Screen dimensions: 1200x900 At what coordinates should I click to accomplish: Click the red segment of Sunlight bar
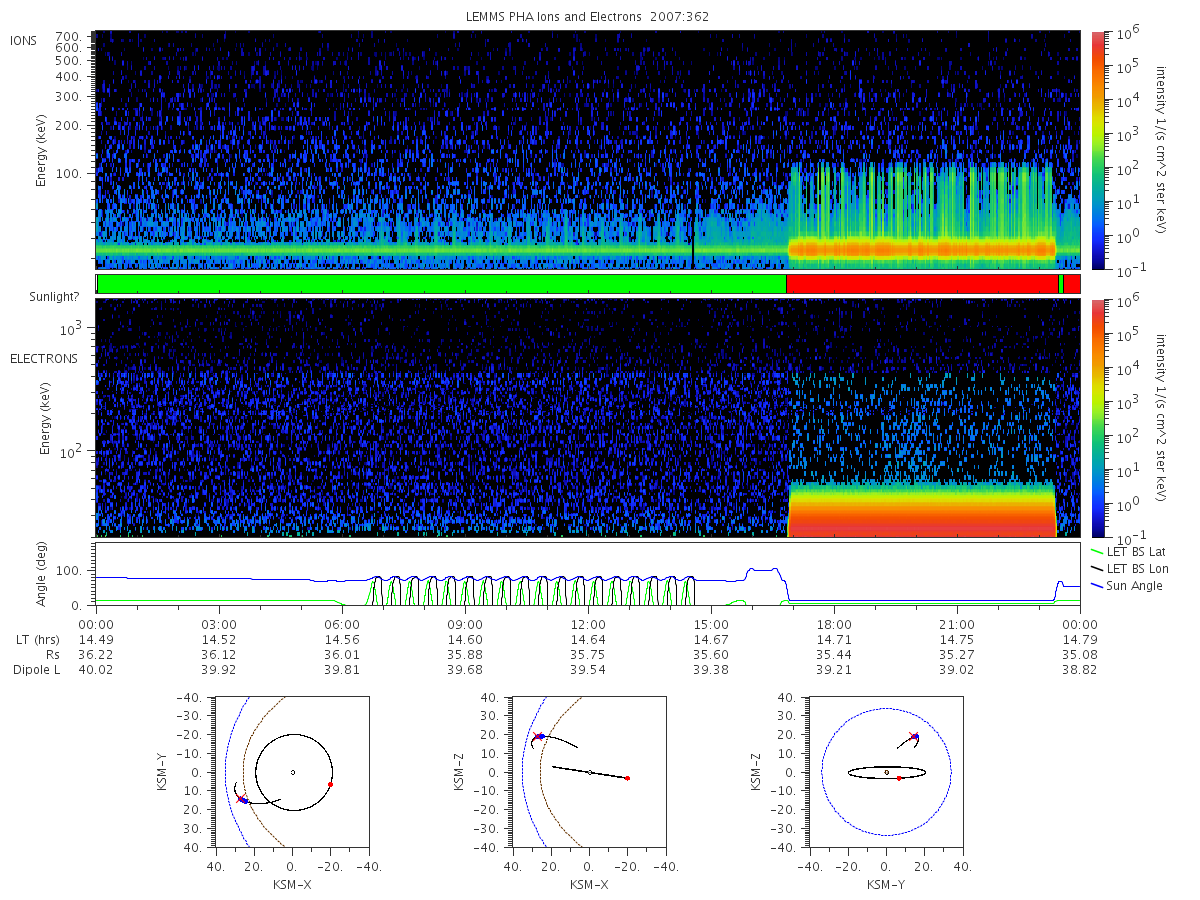pyautogui.click(x=922, y=284)
